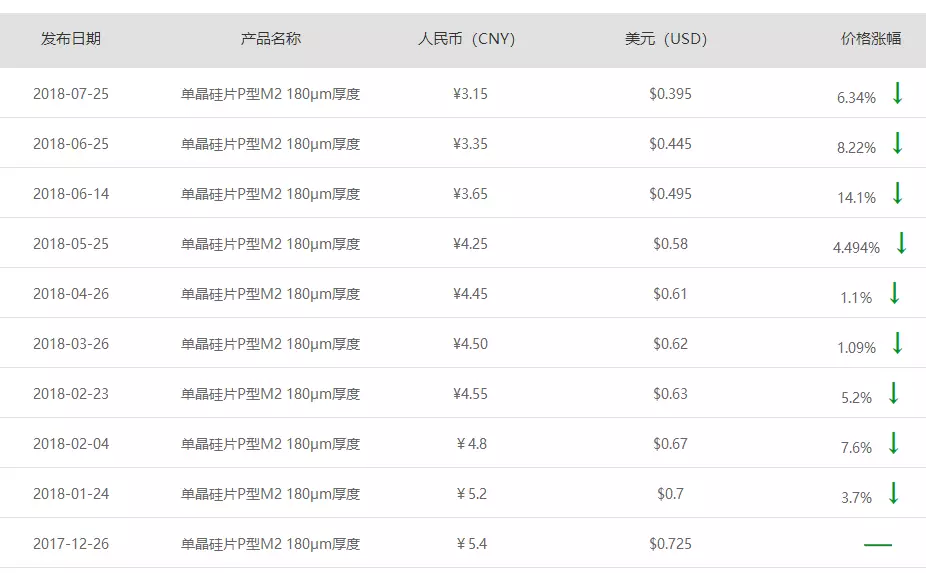This screenshot has height=573, width=926.
Task: Click the USD price $0.445
Action: (670, 144)
